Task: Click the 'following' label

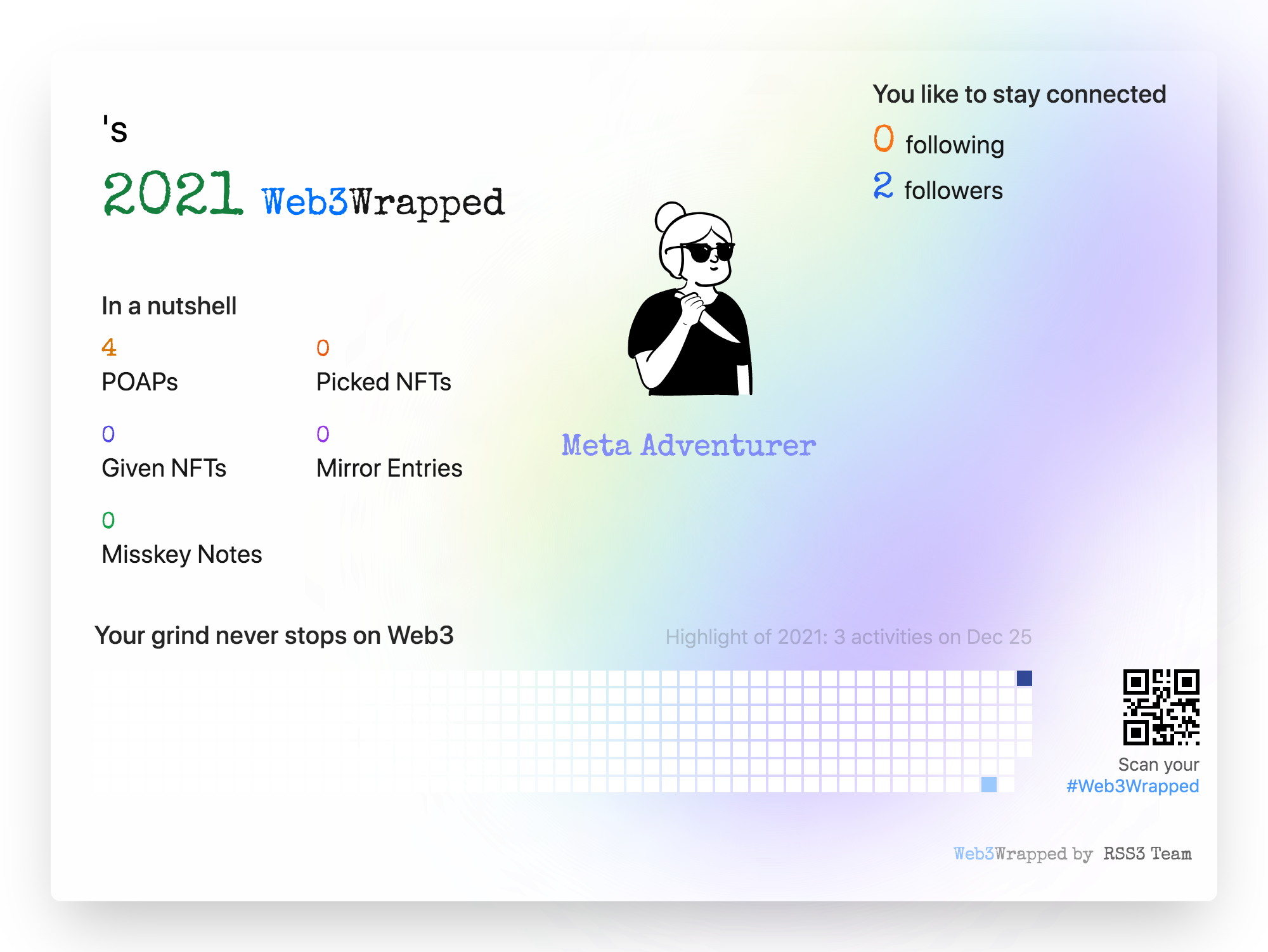Action: coord(955,145)
